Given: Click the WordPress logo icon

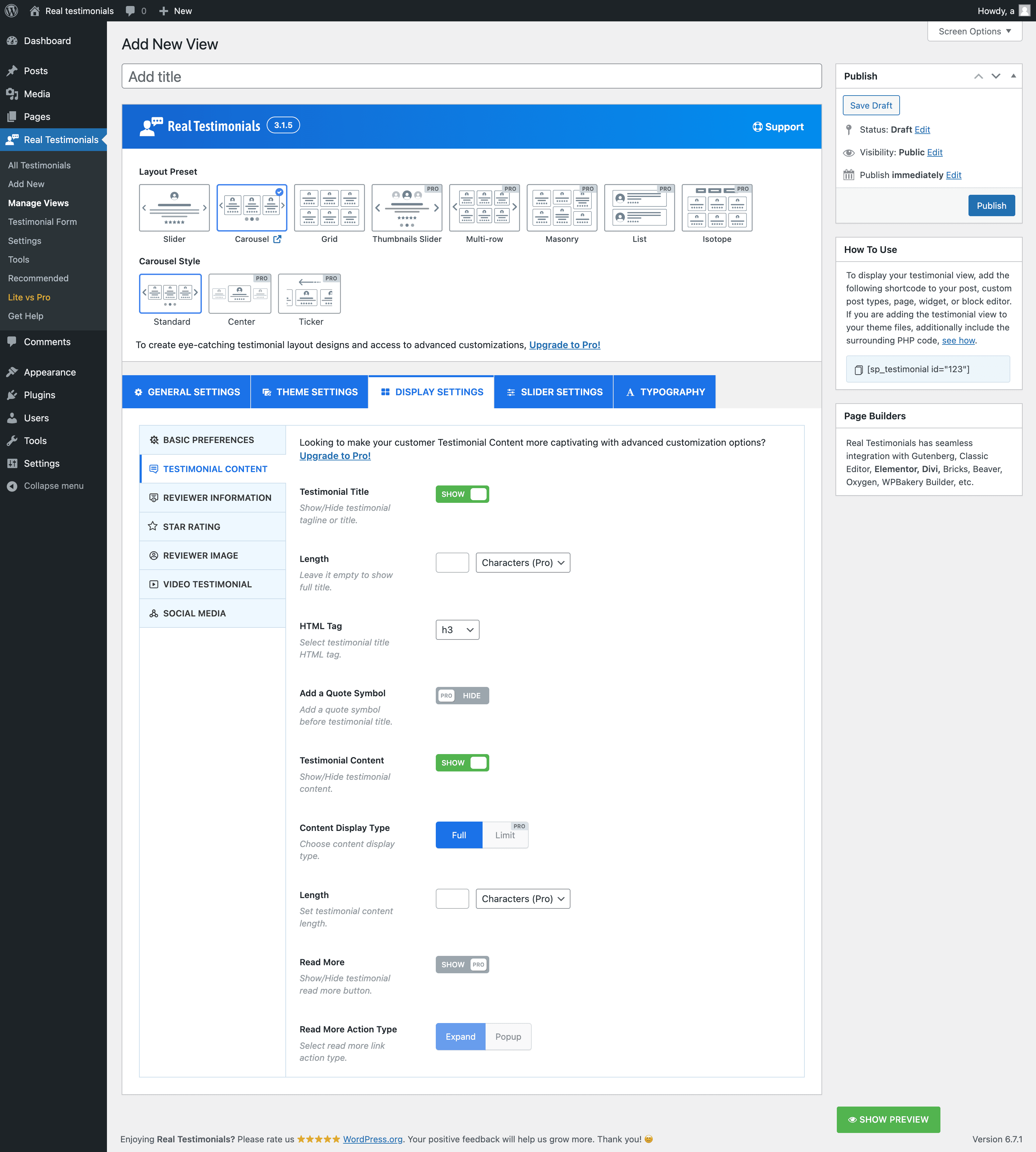Looking at the screenshot, I should 11,11.
